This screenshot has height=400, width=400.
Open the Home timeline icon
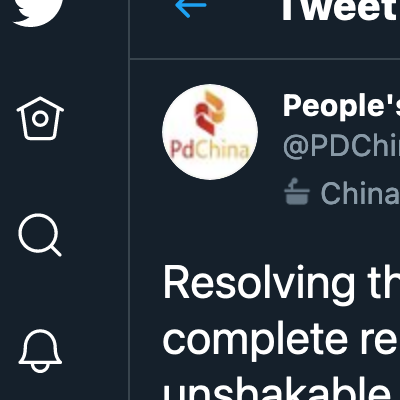[x=40, y=118]
